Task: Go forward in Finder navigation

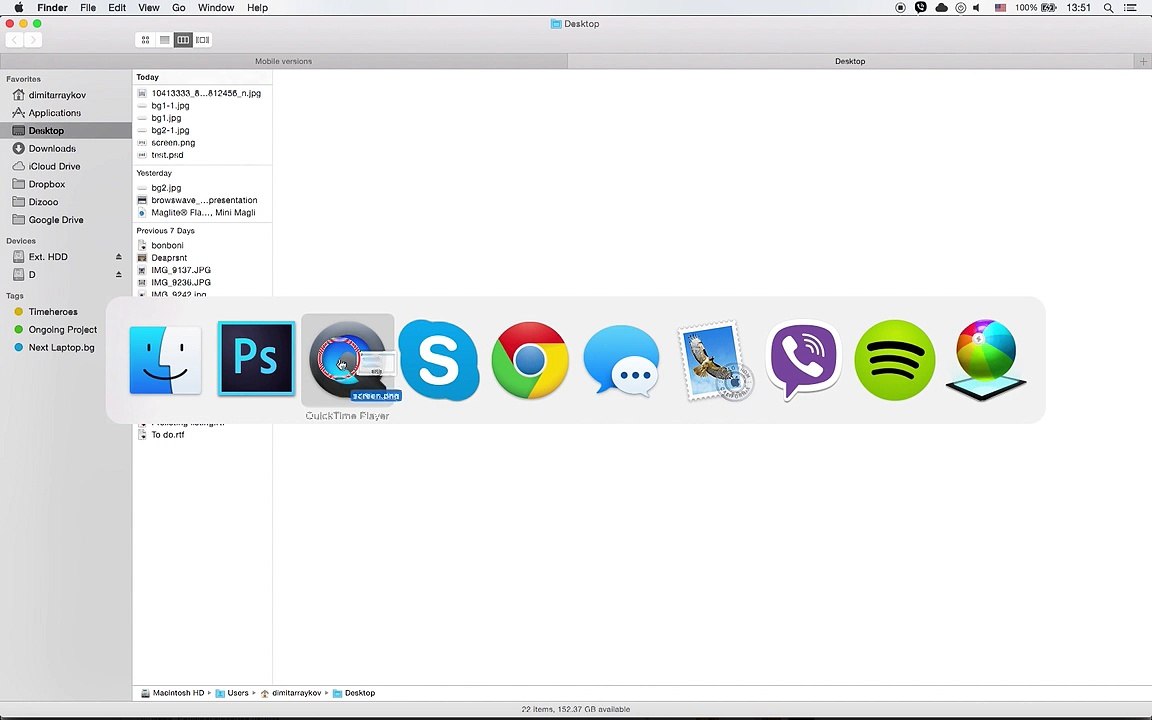Action: point(33,40)
